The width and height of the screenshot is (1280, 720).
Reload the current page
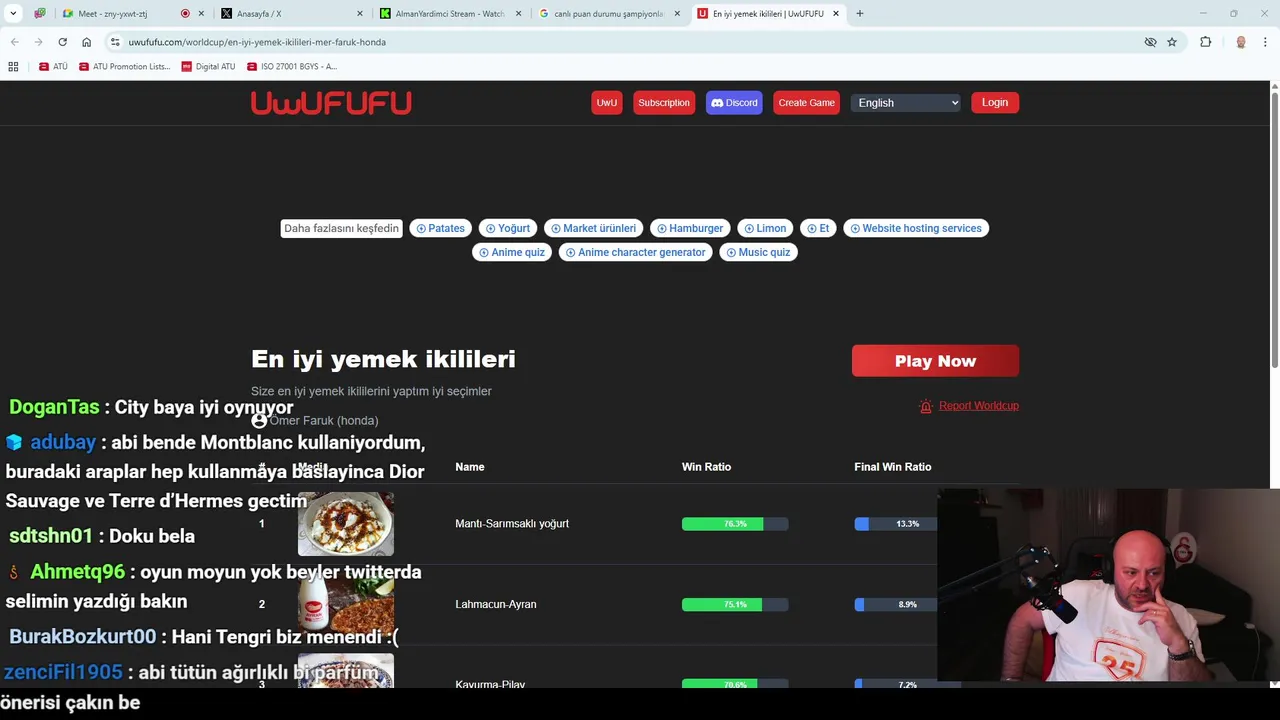(62, 42)
